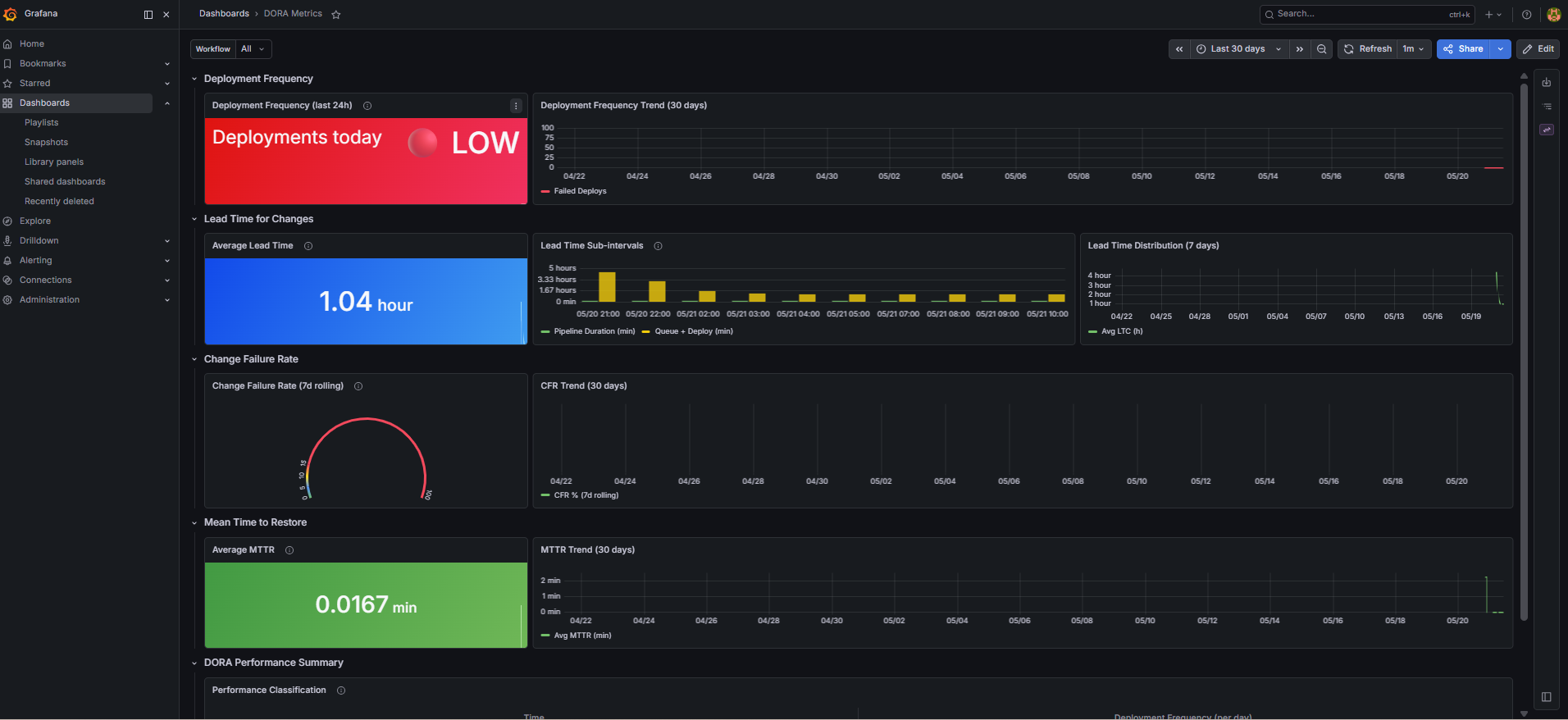Expand the Connections section chevron
Viewport: 1568px width, 720px height.
click(167, 280)
